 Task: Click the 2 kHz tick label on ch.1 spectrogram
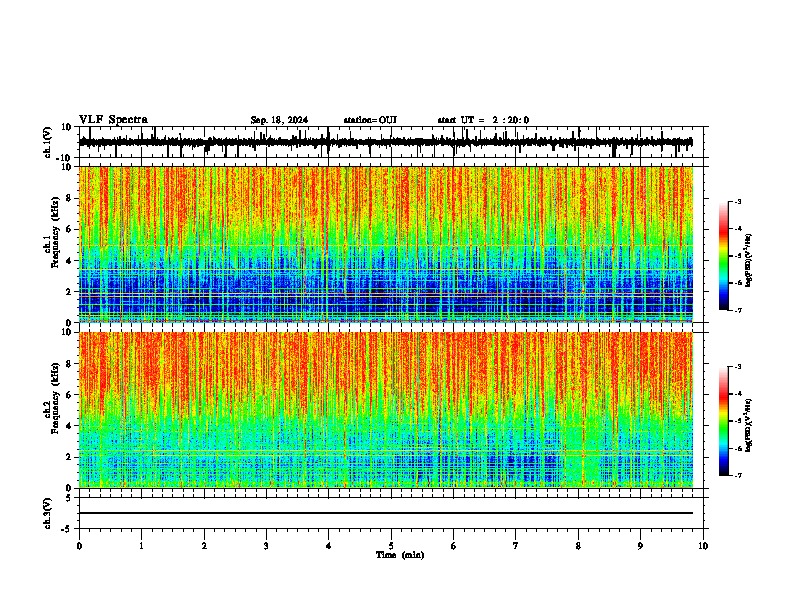pos(70,292)
